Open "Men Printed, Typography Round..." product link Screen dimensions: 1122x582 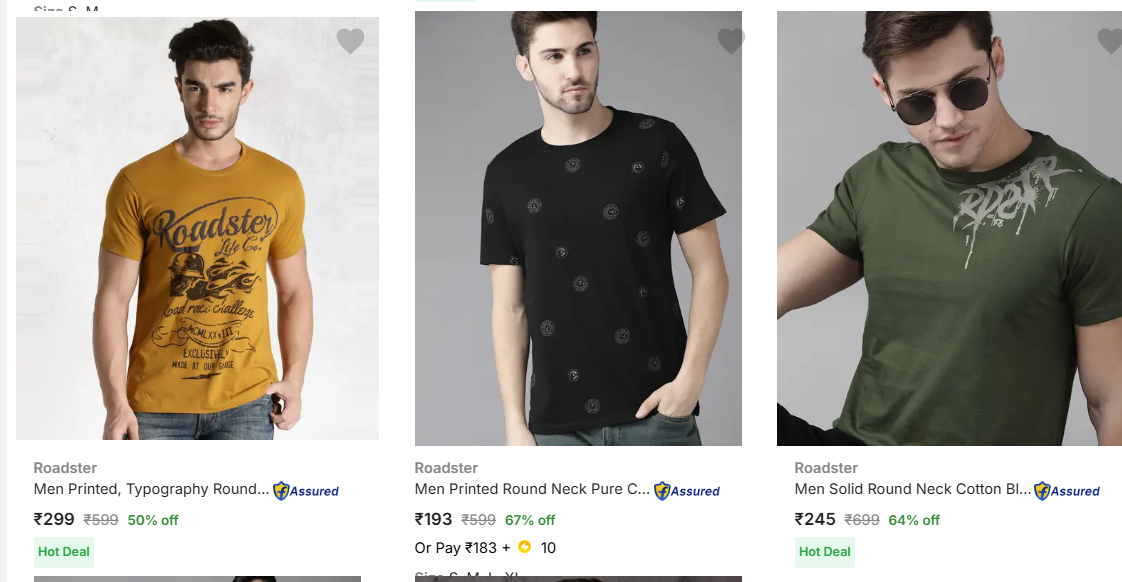[151, 489]
